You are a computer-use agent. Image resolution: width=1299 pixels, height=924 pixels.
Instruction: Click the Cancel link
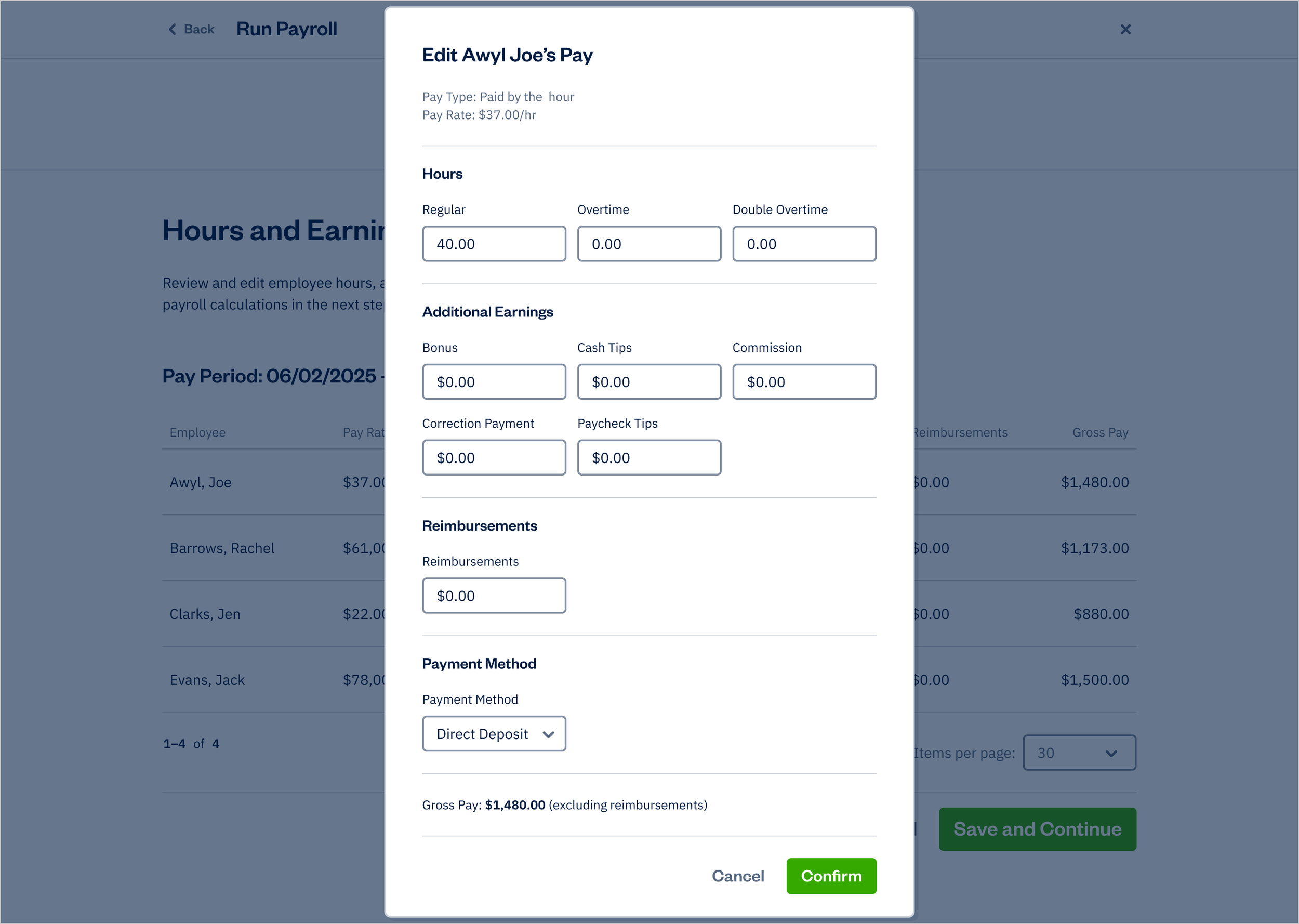(x=738, y=876)
